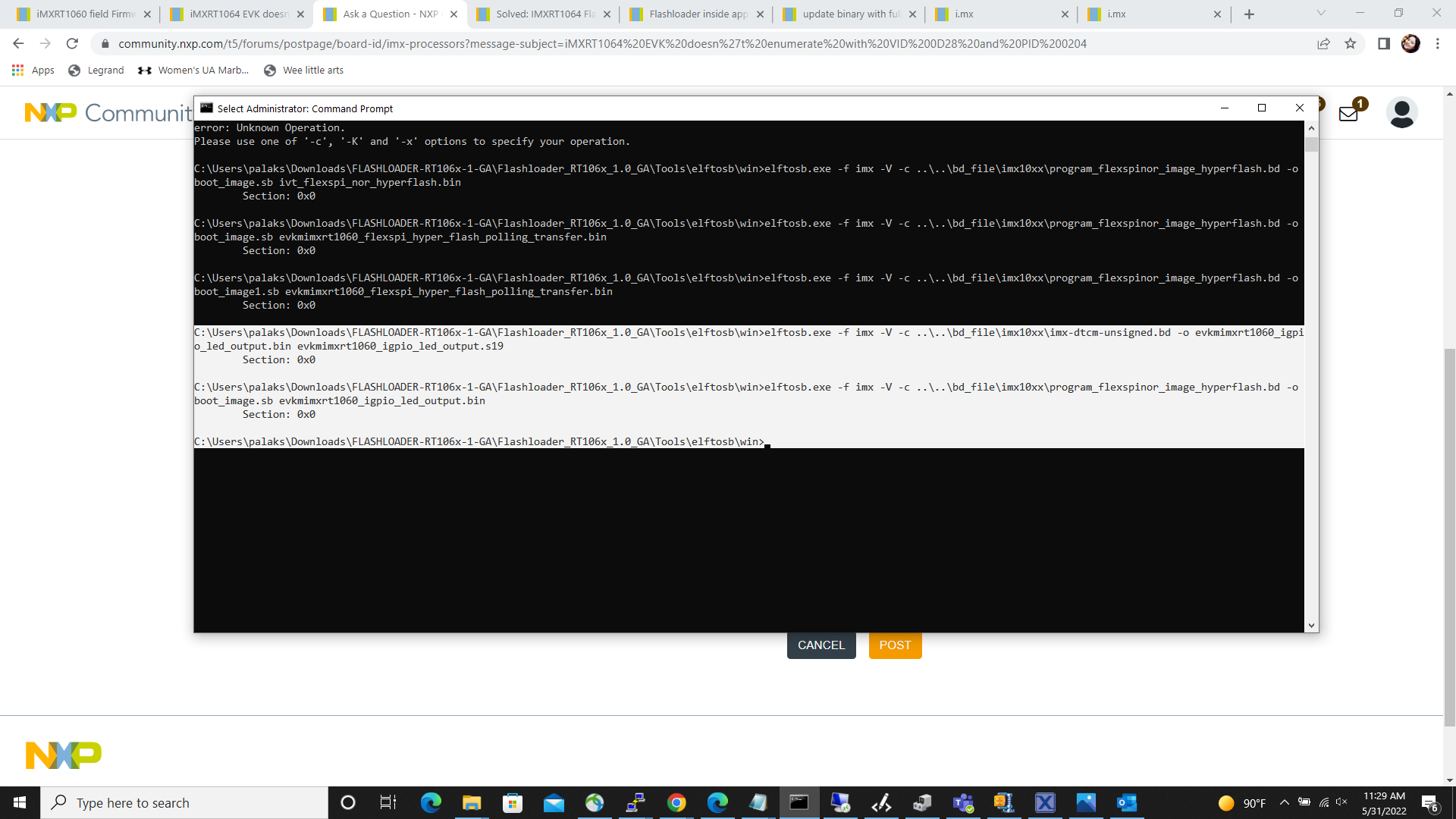Screen dimensions: 1456x819
Task: Launch Microsoft Teams from the taskbar
Action: [x=963, y=802]
